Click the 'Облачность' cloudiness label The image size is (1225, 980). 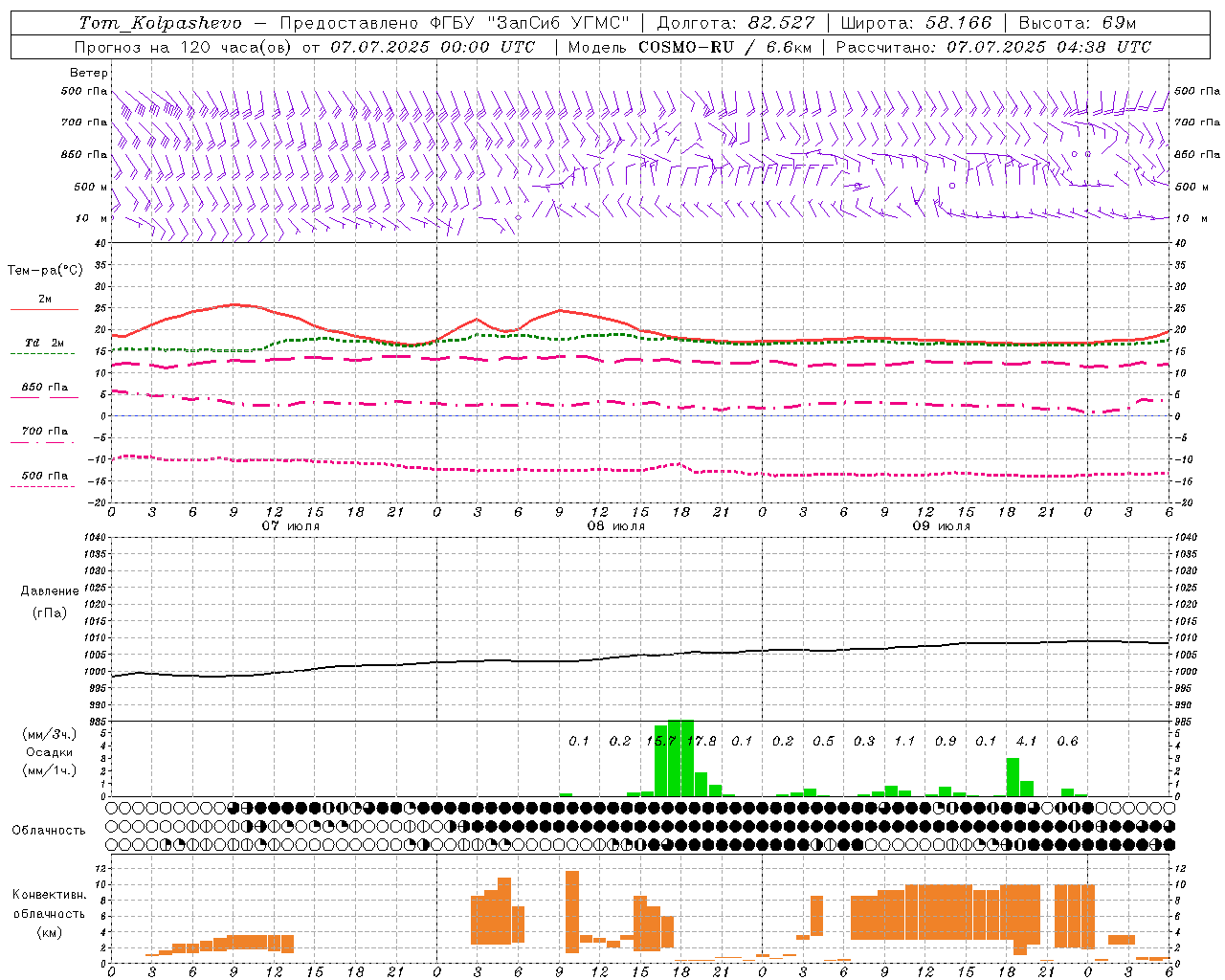point(49,831)
